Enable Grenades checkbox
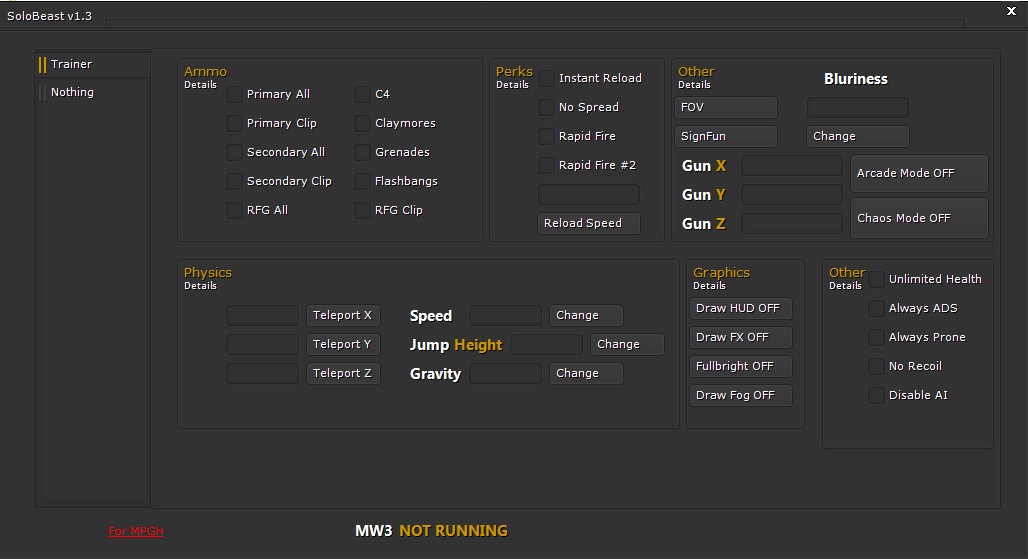 tap(362, 152)
